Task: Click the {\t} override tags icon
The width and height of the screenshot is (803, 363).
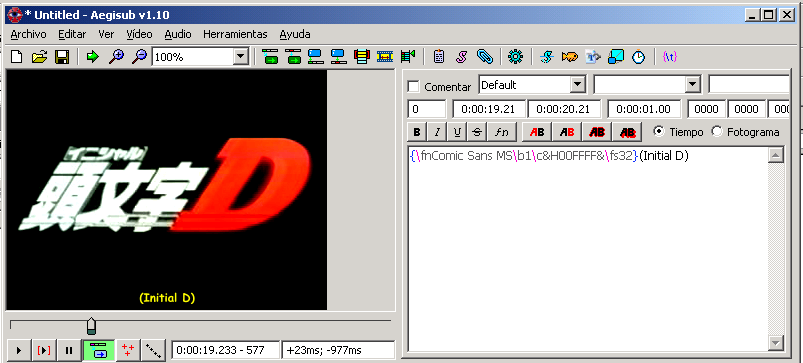Action: point(669,57)
